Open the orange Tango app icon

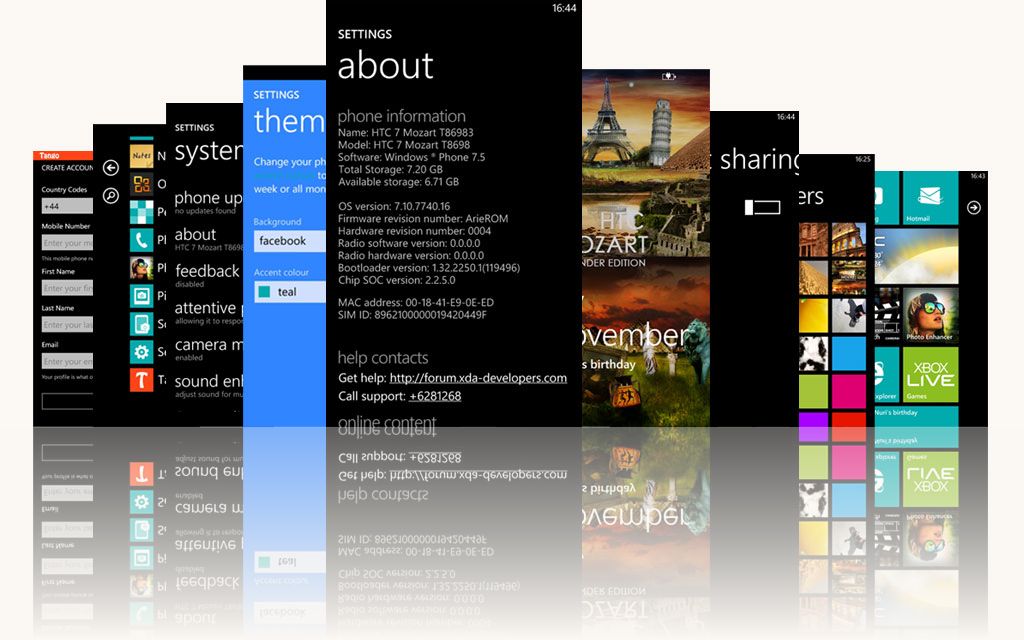pyautogui.click(x=141, y=379)
